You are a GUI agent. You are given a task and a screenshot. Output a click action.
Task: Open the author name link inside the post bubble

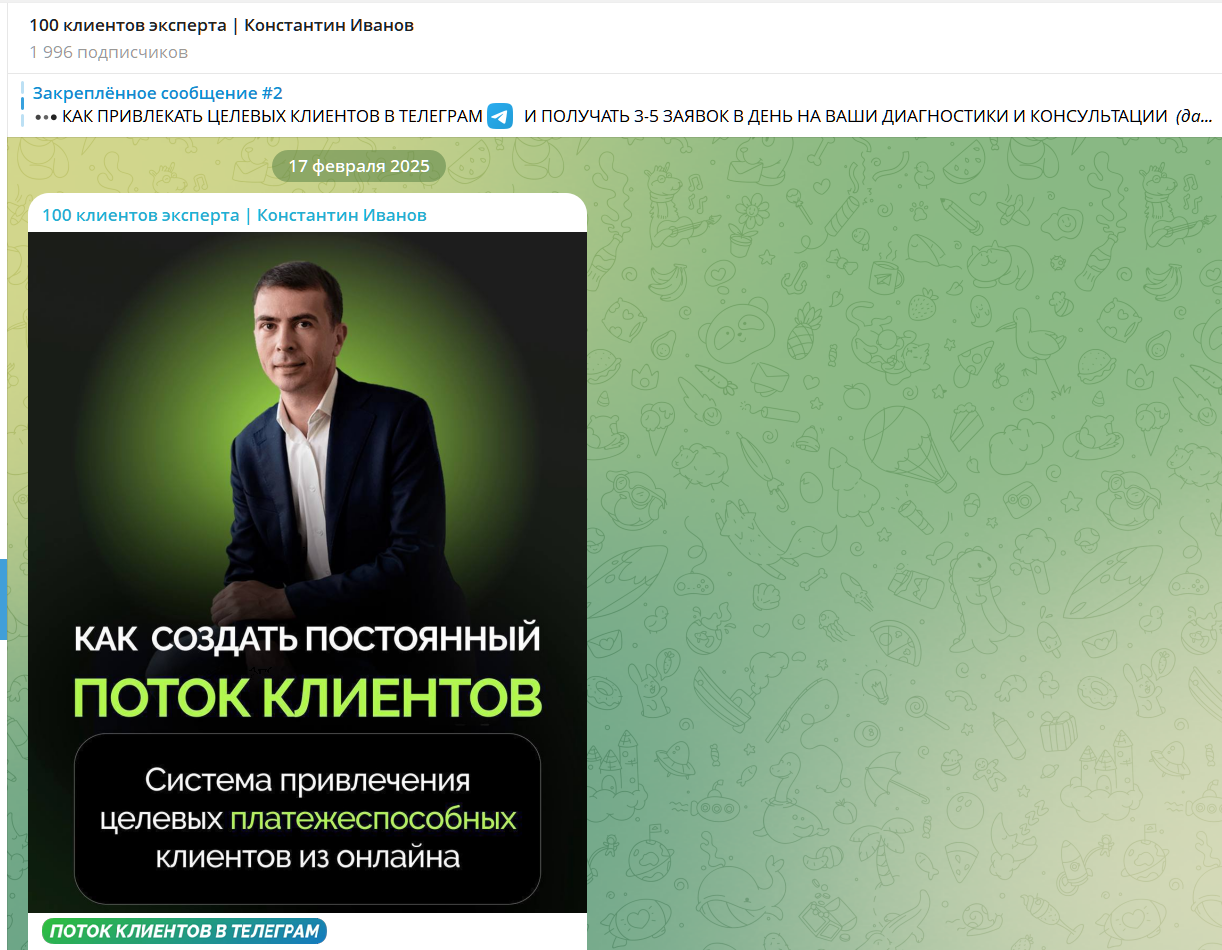(x=234, y=215)
